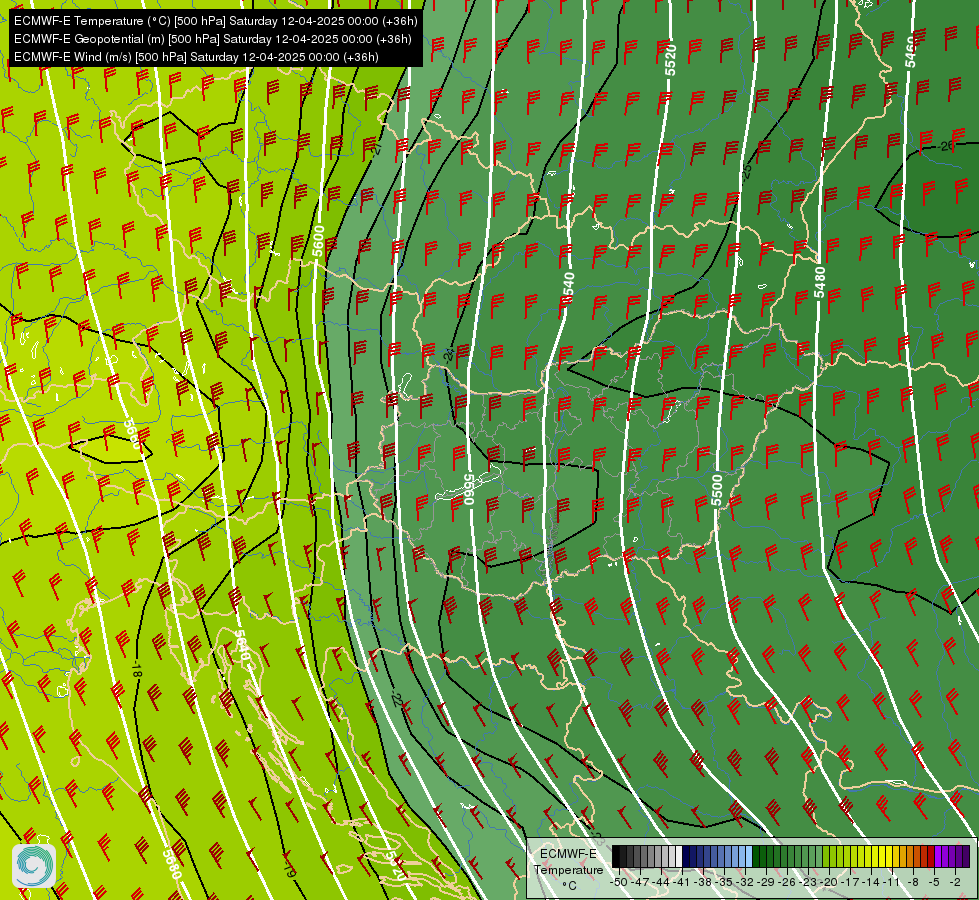
Task: Click the 5560 geopotential contour label
Action: coord(469,488)
